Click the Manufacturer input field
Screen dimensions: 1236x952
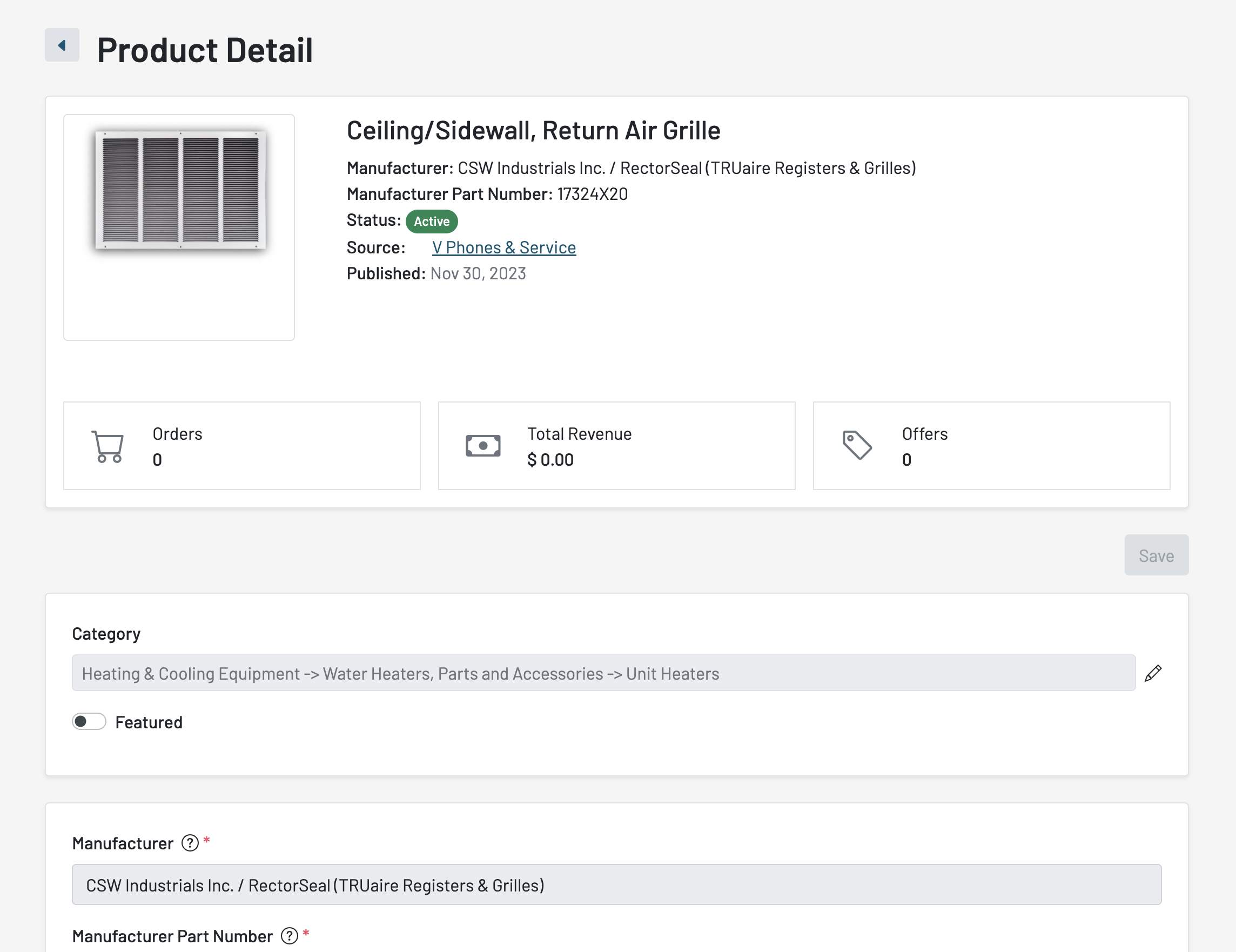click(616, 884)
